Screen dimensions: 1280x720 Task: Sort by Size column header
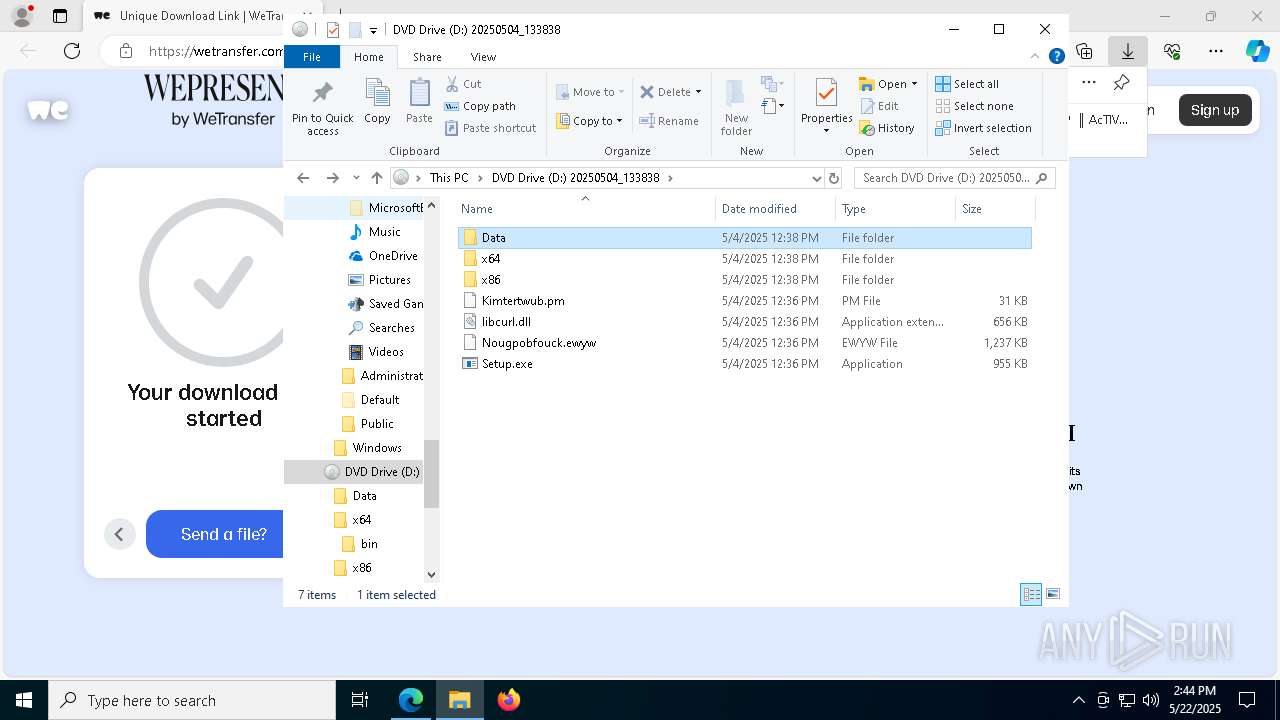point(996,209)
